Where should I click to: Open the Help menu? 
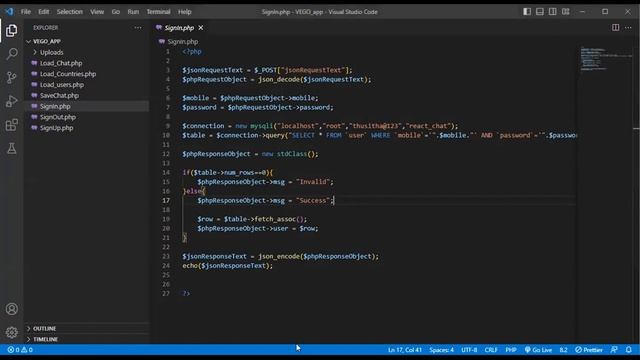tap(184, 12)
